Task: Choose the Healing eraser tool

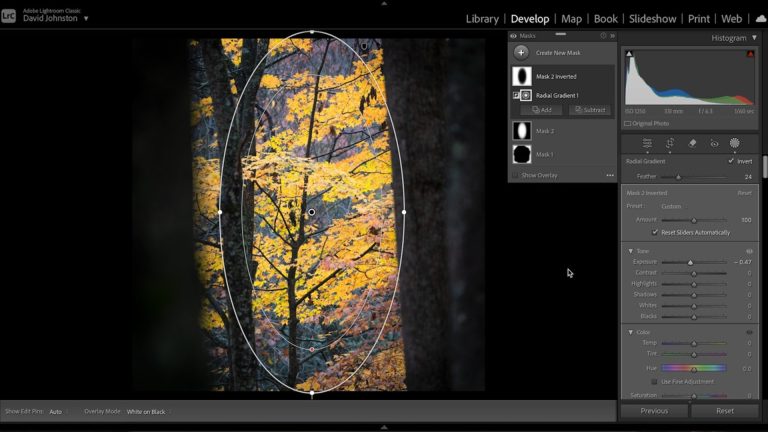Action: point(692,143)
